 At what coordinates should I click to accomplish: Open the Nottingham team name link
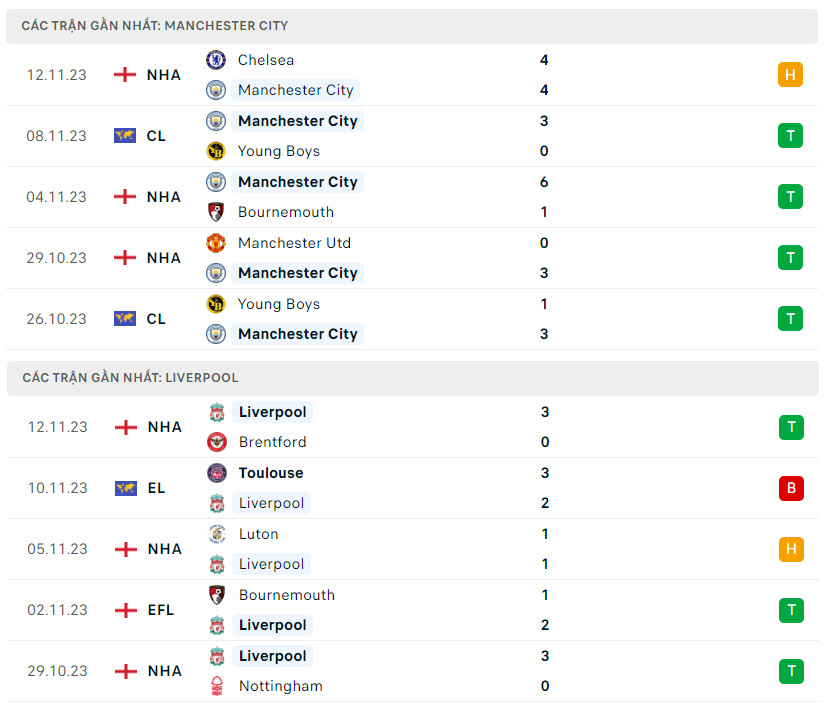280,686
